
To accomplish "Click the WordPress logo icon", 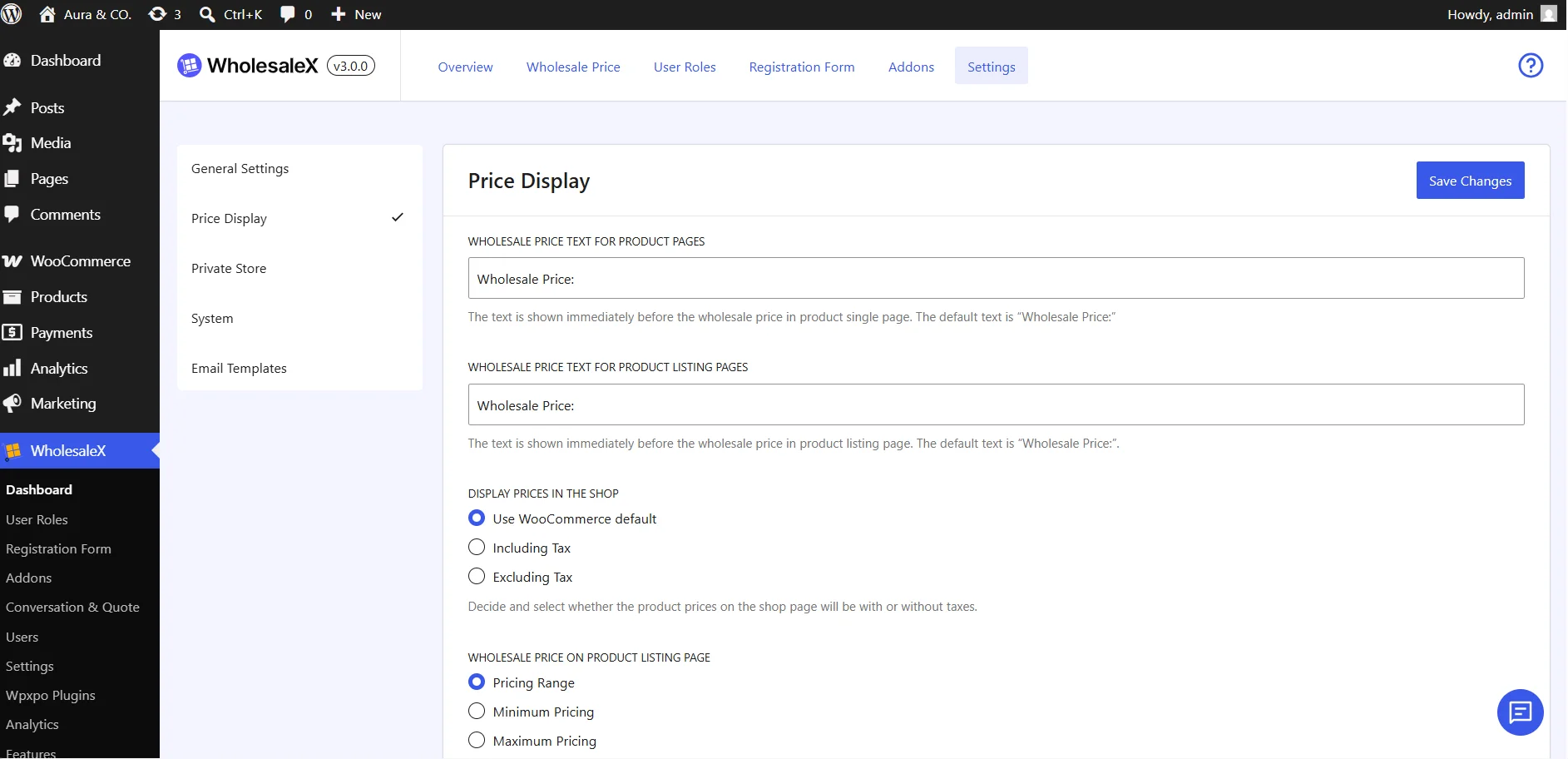I will pyautogui.click(x=12, y=14).
